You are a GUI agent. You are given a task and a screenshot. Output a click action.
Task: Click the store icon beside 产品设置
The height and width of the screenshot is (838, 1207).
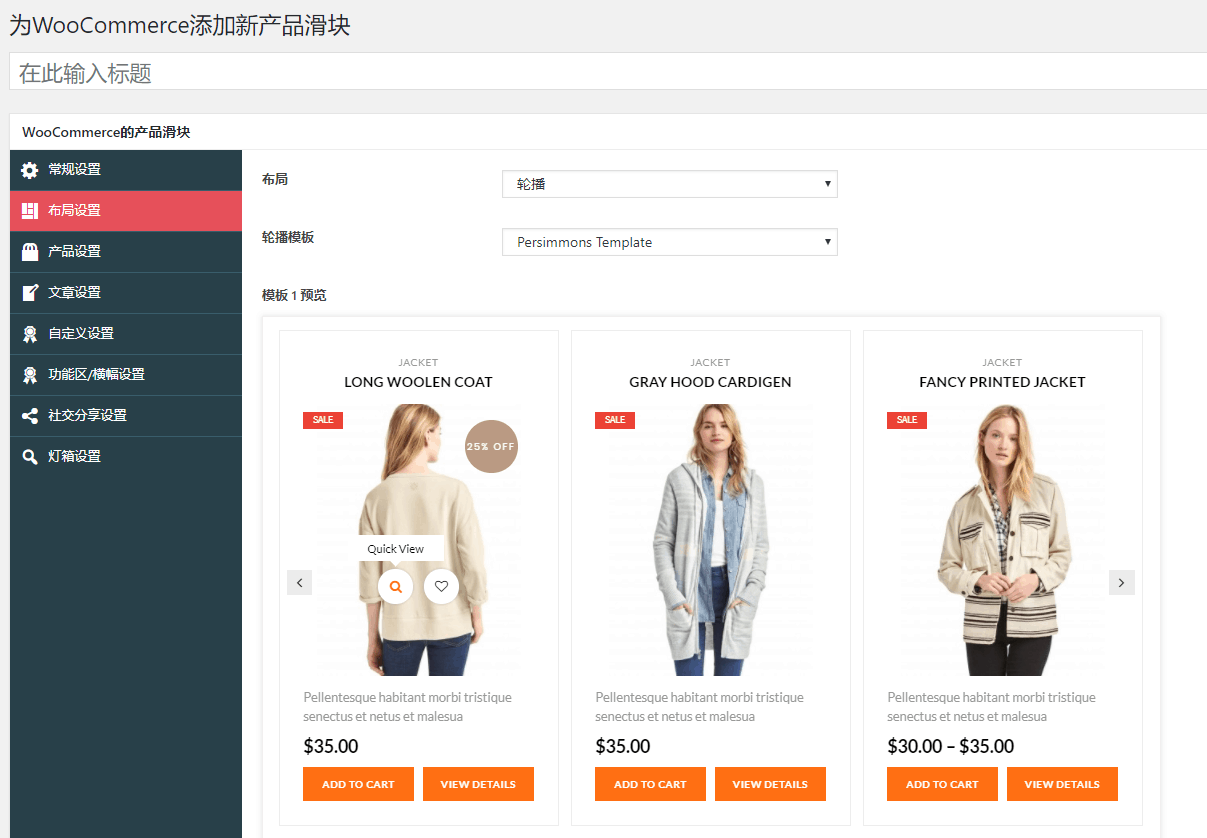point(30,252)
